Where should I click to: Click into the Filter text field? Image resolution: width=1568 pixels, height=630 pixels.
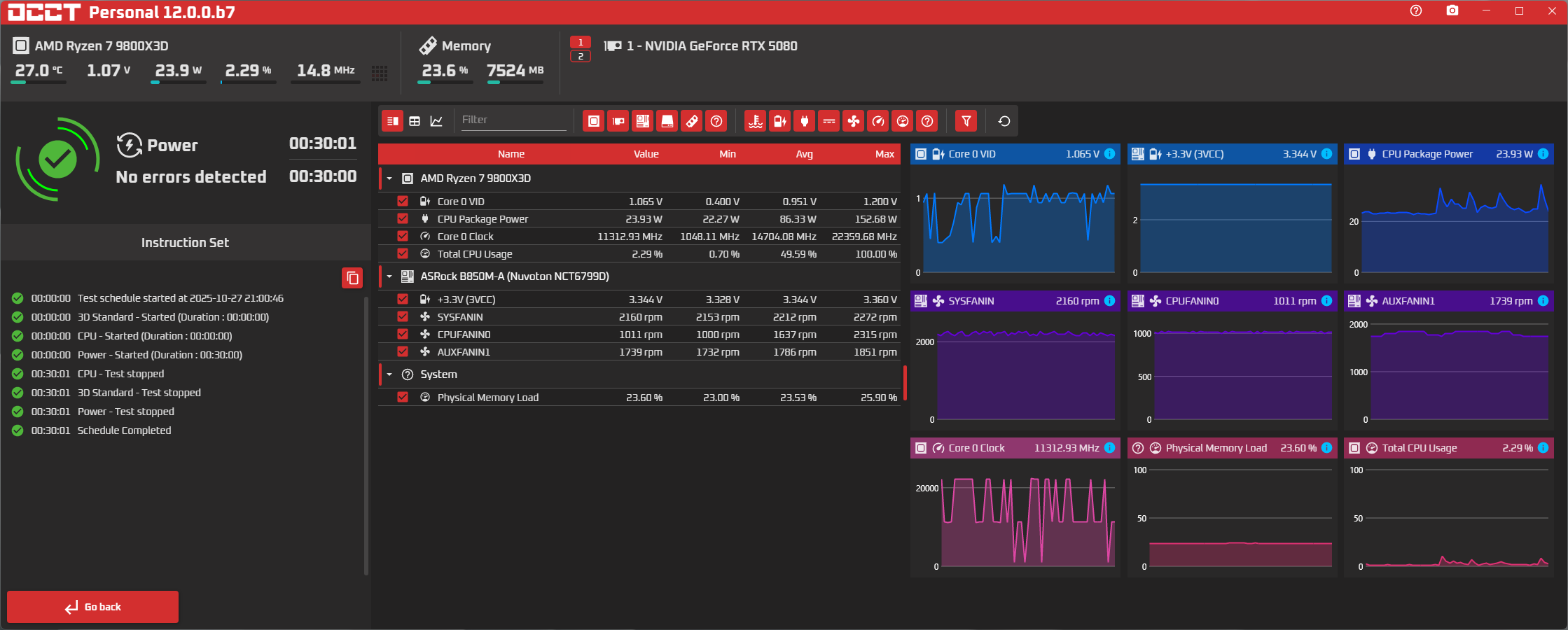(x=513, y=120)
